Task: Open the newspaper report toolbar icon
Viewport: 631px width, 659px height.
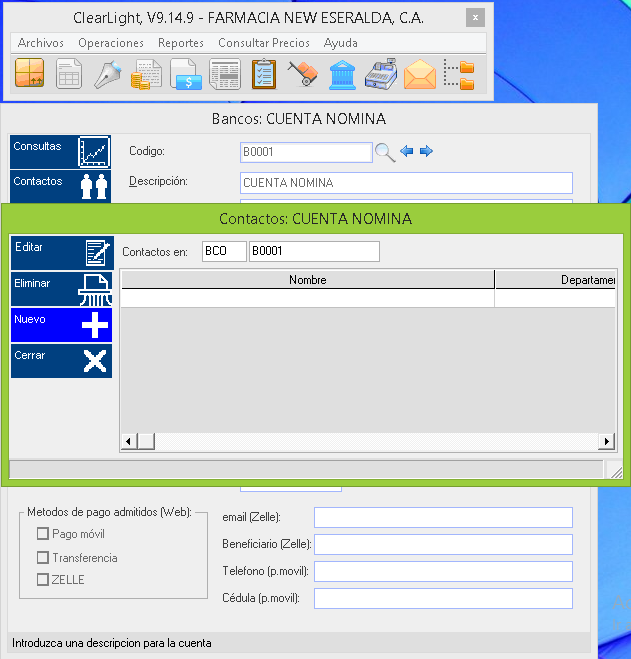Action: point(225,74)
